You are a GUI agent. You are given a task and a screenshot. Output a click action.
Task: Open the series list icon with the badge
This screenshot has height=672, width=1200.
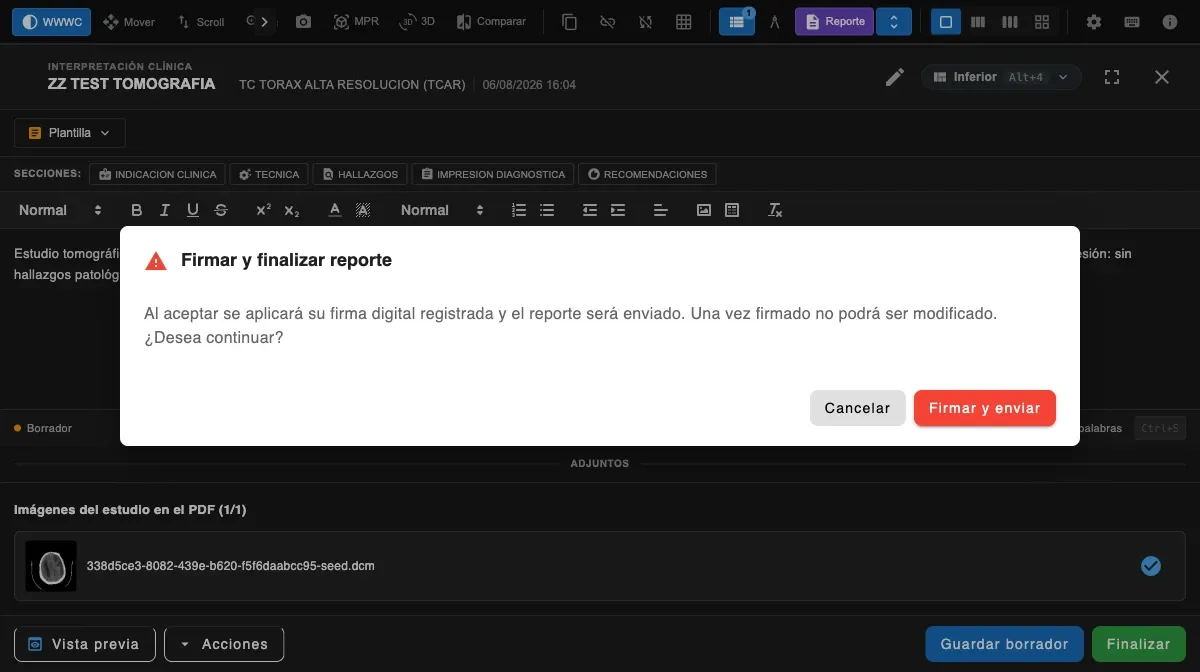coord(737,21)
